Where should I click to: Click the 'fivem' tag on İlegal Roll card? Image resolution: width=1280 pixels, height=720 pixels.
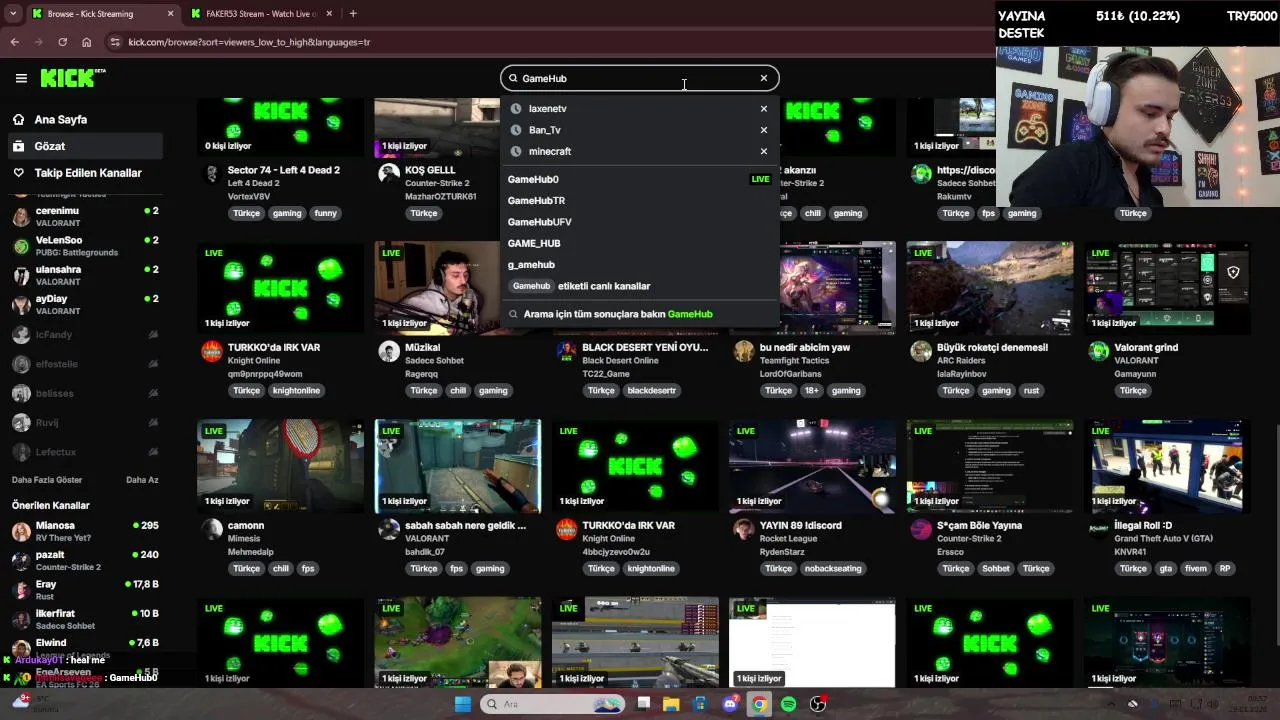pyautogui.click(x=1195, y=569)
